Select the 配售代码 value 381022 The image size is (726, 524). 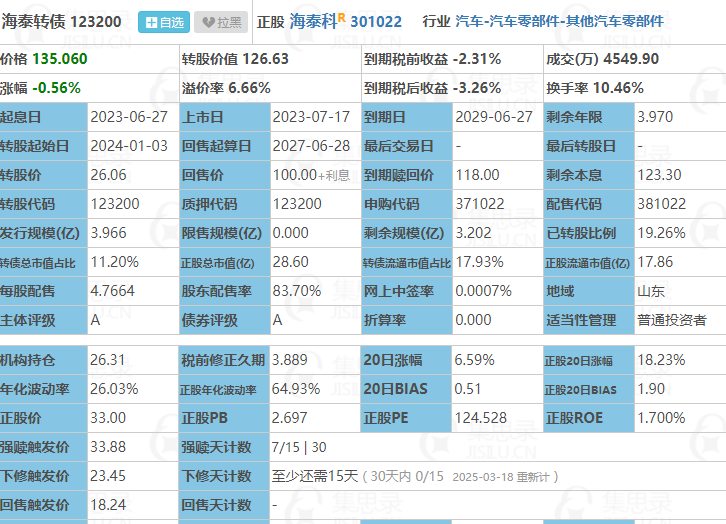[661, 204]
